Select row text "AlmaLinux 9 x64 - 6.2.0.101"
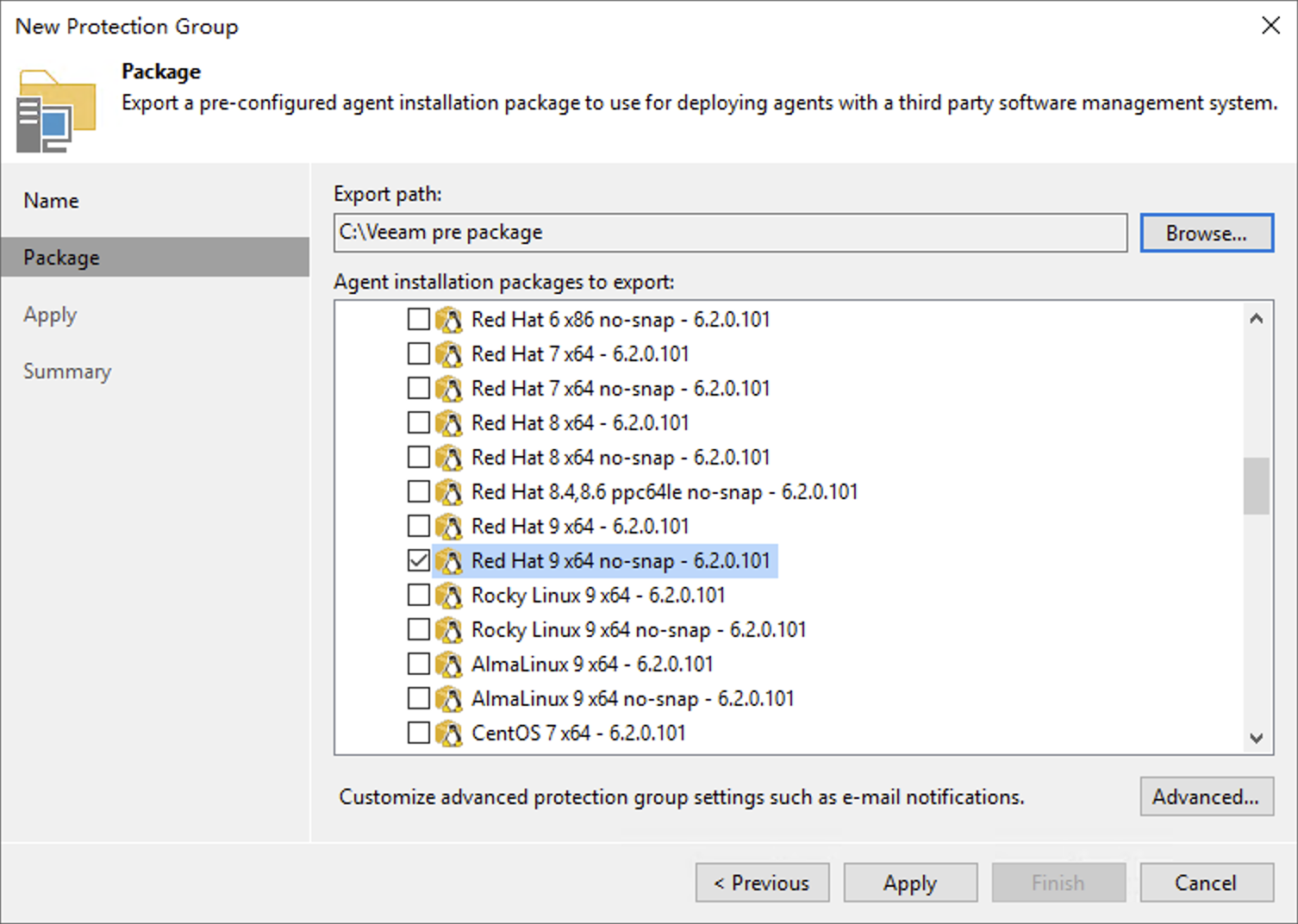The height and width of the screenshot is (924, 1298). 592,665
